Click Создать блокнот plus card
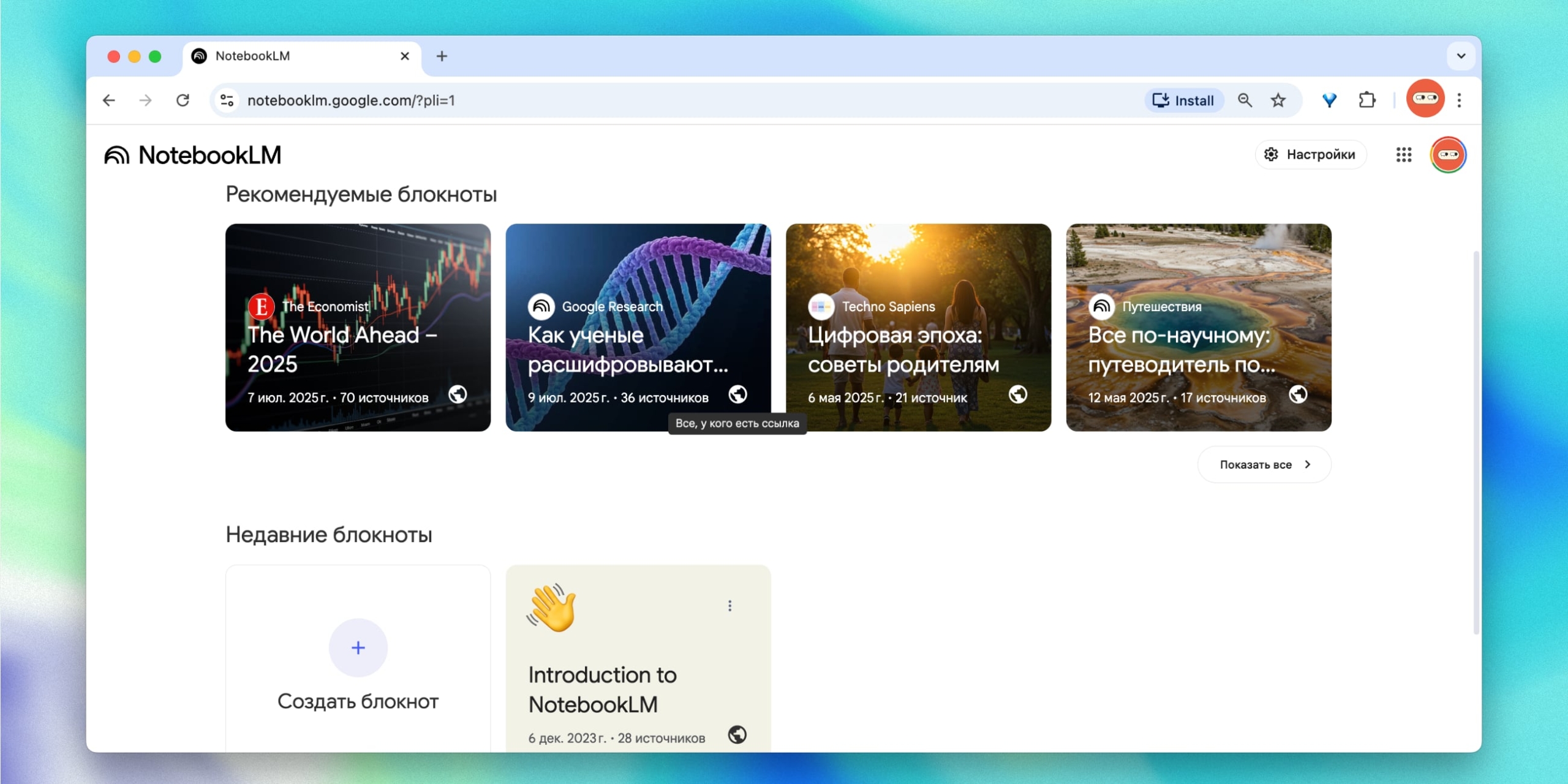 (358, 661)
